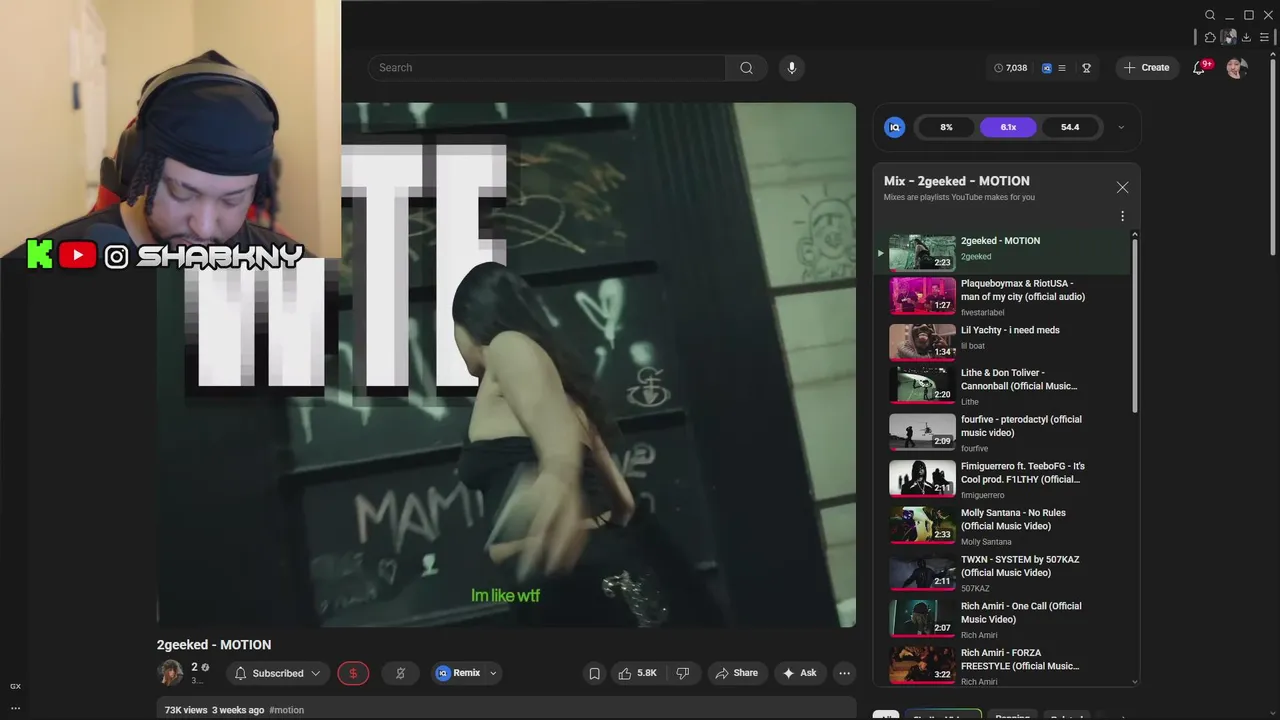The image size is (1280, 720).
Task: Focus the YouTube search field
Action: [546, 68]
